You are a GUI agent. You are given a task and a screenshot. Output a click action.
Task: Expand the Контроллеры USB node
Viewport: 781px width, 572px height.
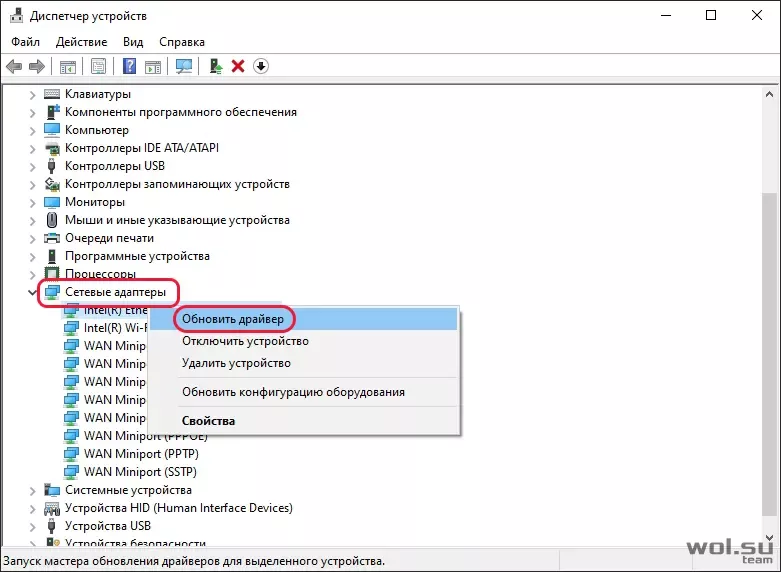pyautogui.click(x=32, y=166)
